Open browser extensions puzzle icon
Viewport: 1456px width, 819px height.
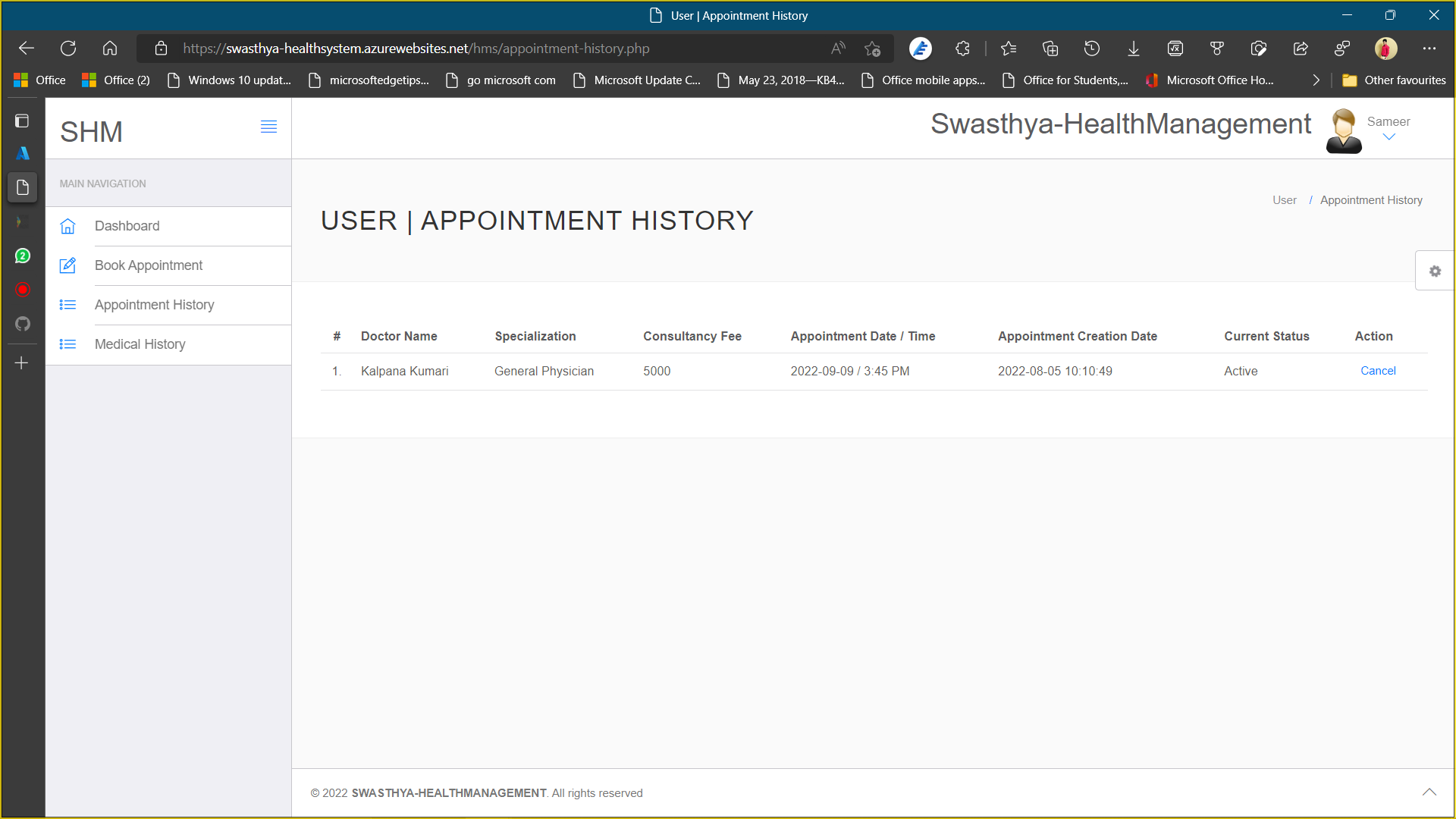point(962,49)
